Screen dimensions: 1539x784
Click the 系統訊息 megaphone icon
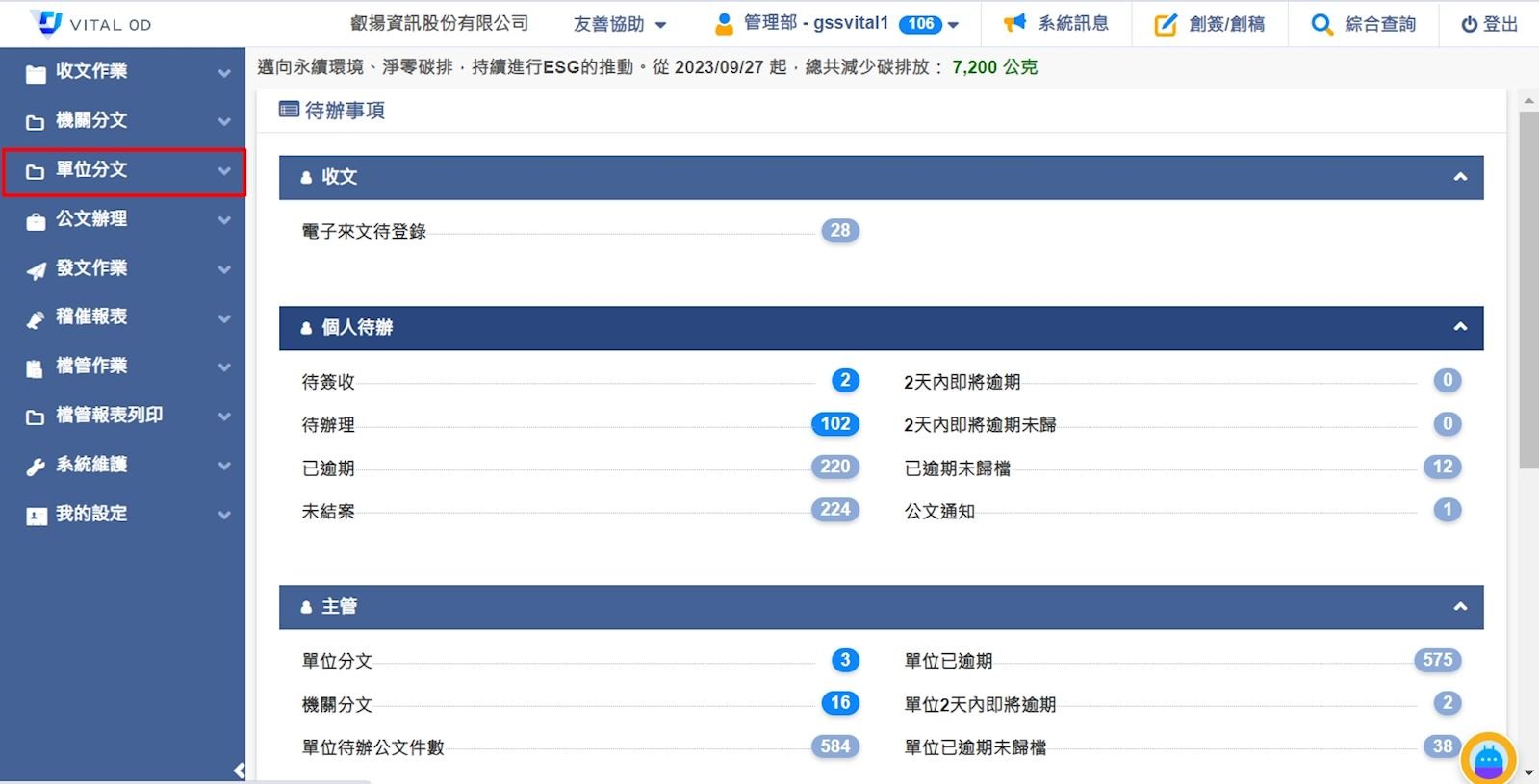coord(1014,24)
